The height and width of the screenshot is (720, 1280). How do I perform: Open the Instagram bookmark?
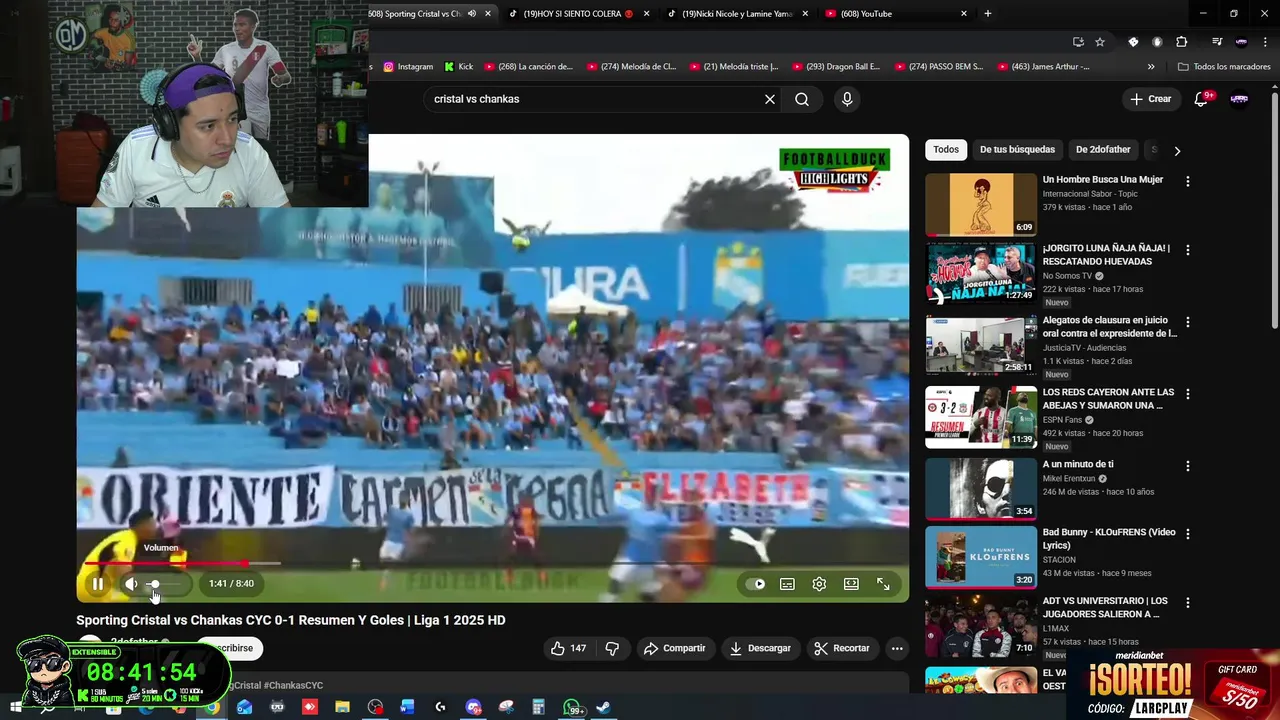tap(408, 67)
